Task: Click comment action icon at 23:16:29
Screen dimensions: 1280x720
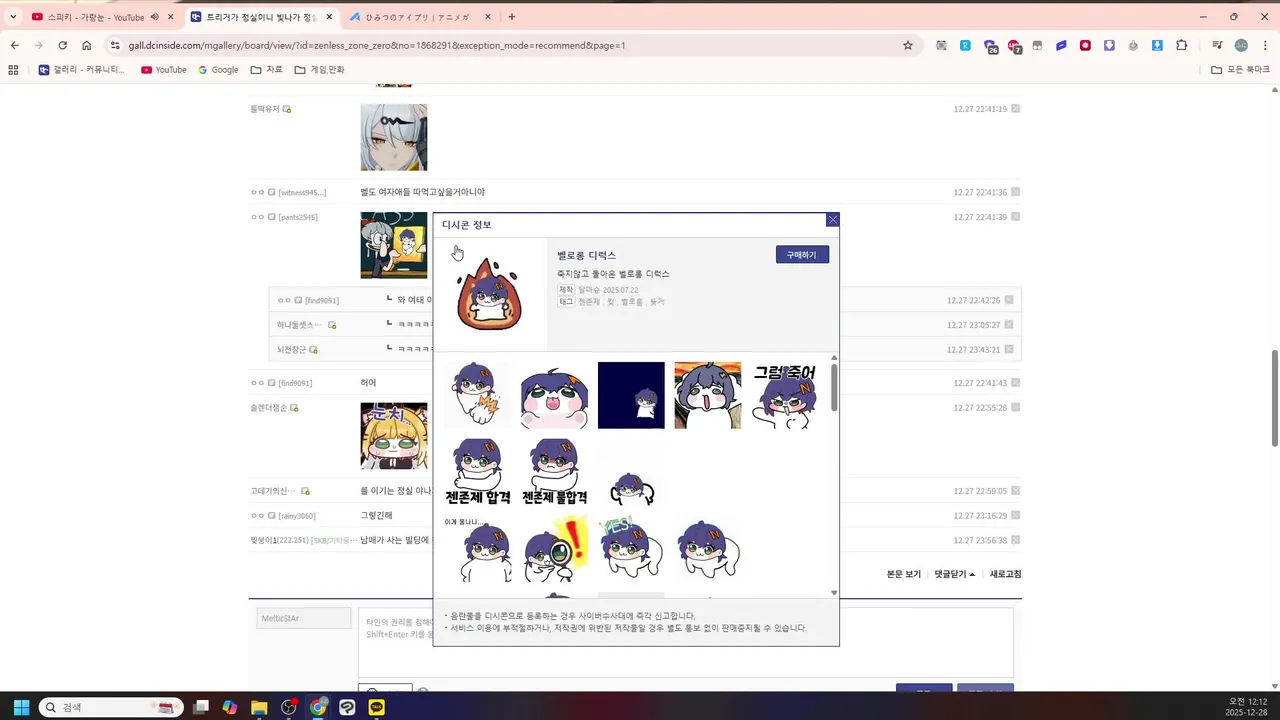Action: (x=1015, y=516)
